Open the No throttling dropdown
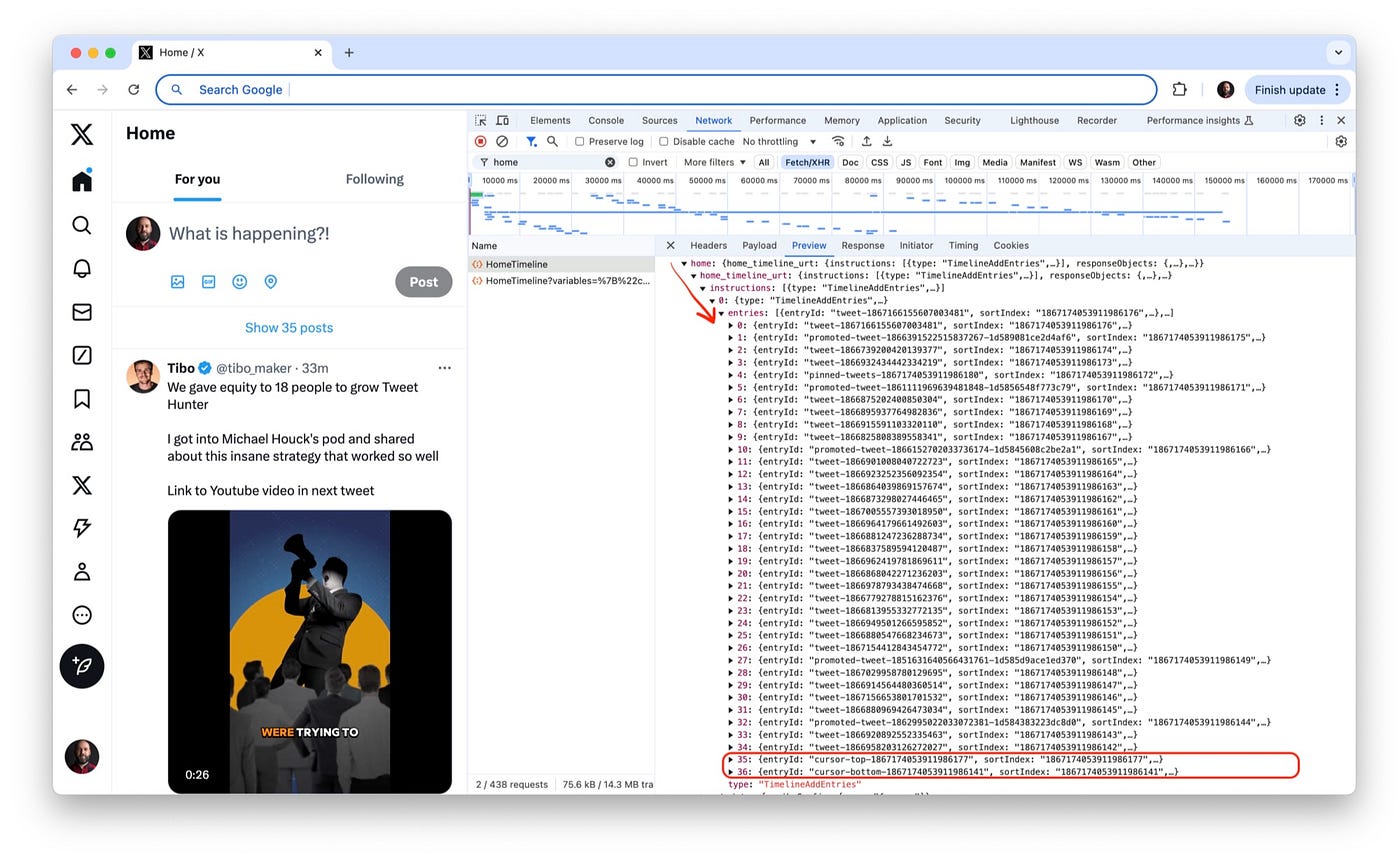The height and width of the screenshot is (856, 1400). pyautogui.click(x=779, y=141)
